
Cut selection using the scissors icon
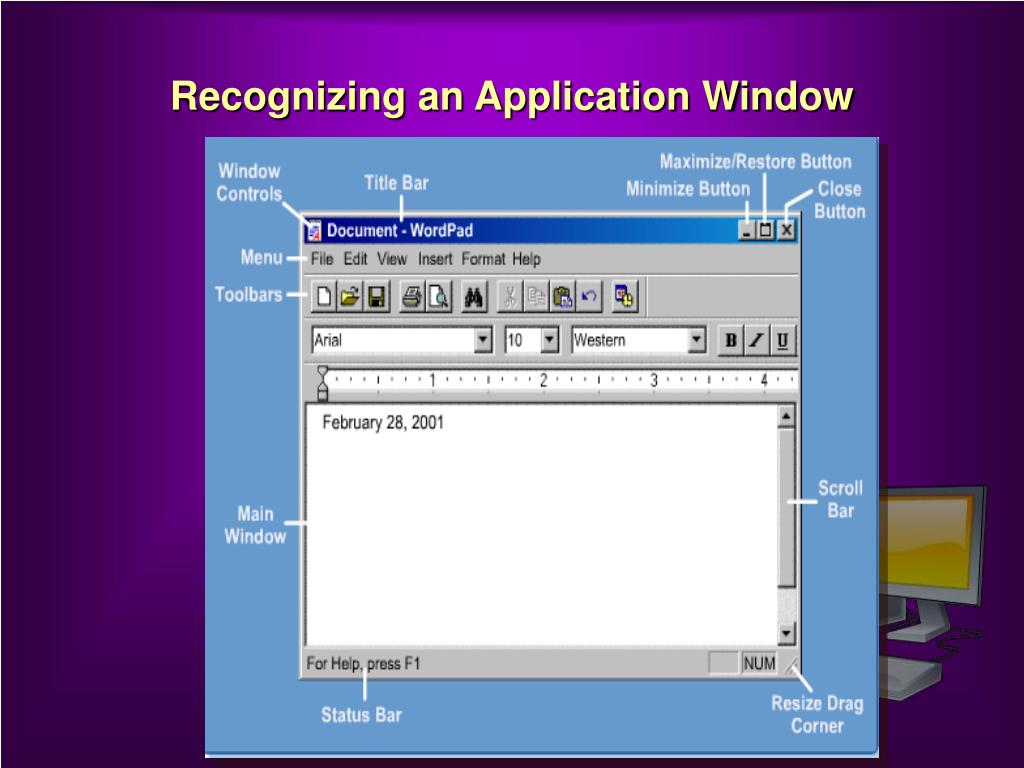509,297
